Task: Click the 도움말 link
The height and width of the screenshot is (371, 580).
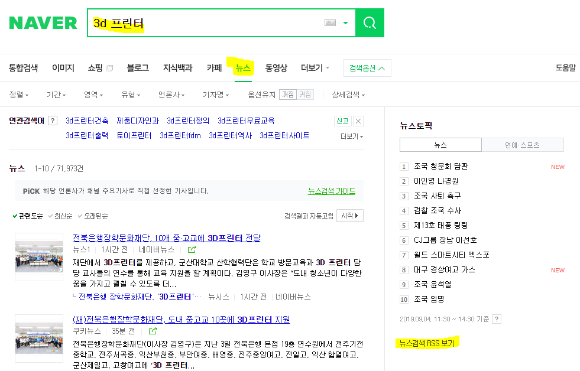Action: point(566,68)
